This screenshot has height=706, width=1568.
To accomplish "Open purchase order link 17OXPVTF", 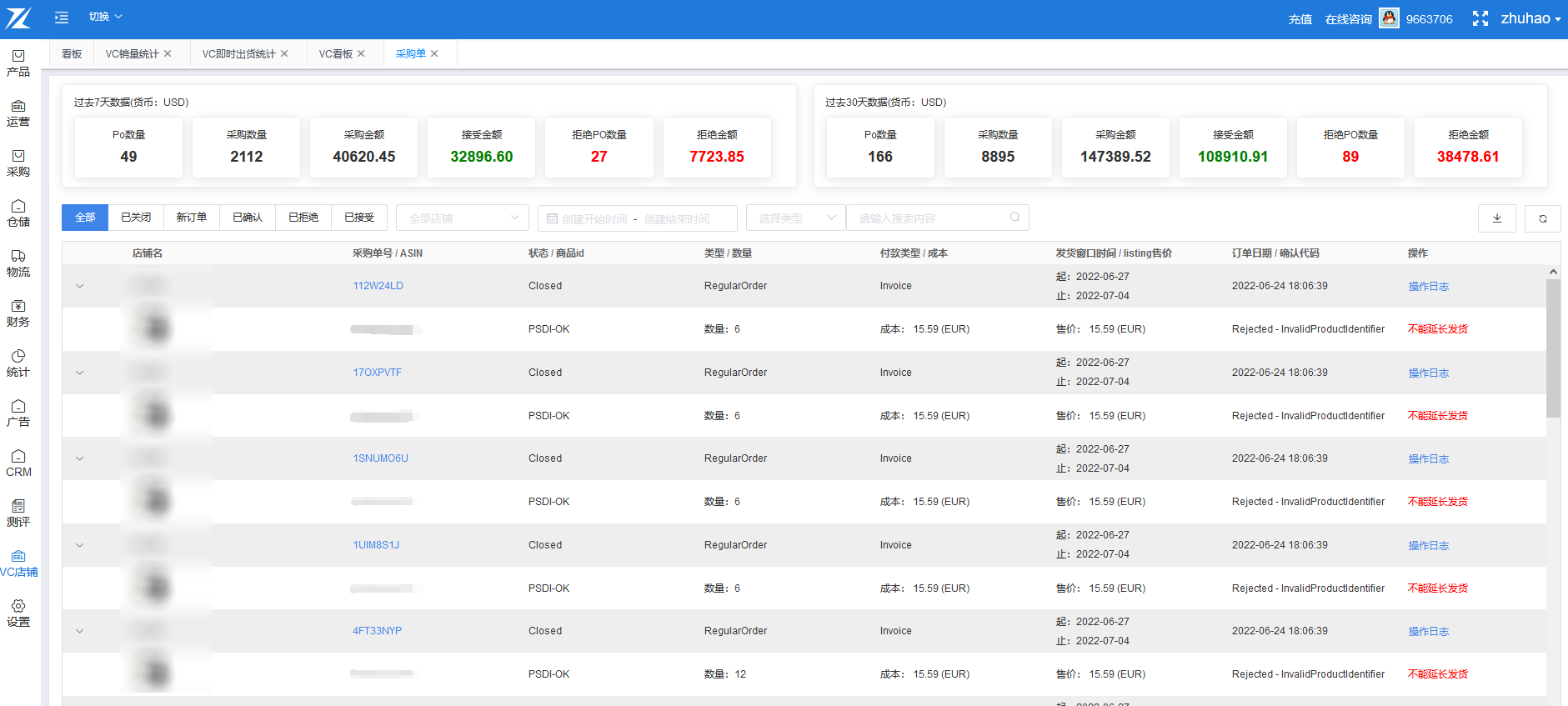I will pos(377,373).
